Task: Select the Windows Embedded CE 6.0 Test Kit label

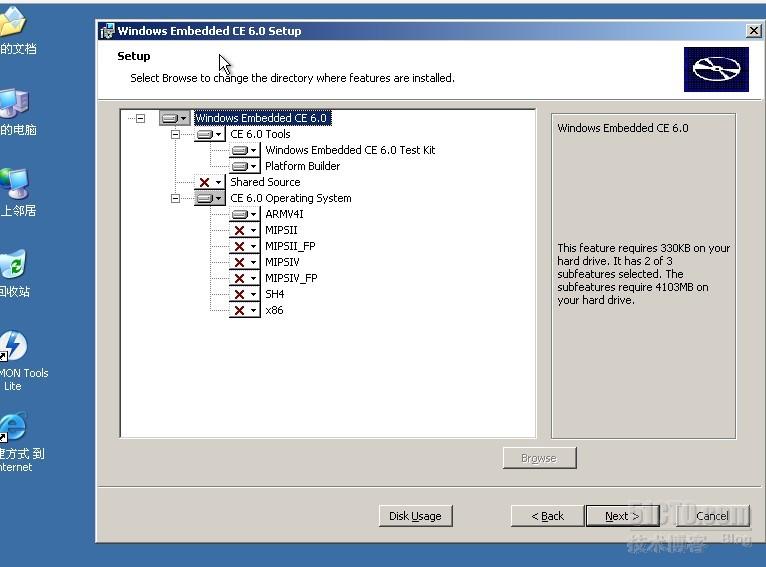Action: pos(350,150)
